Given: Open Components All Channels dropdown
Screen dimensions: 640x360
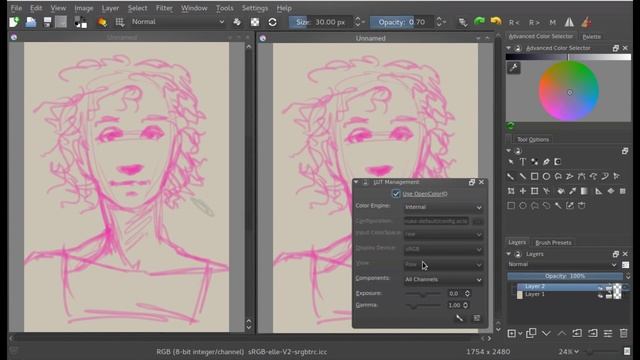Looking at the screenshot, I should tap(443, 280).
